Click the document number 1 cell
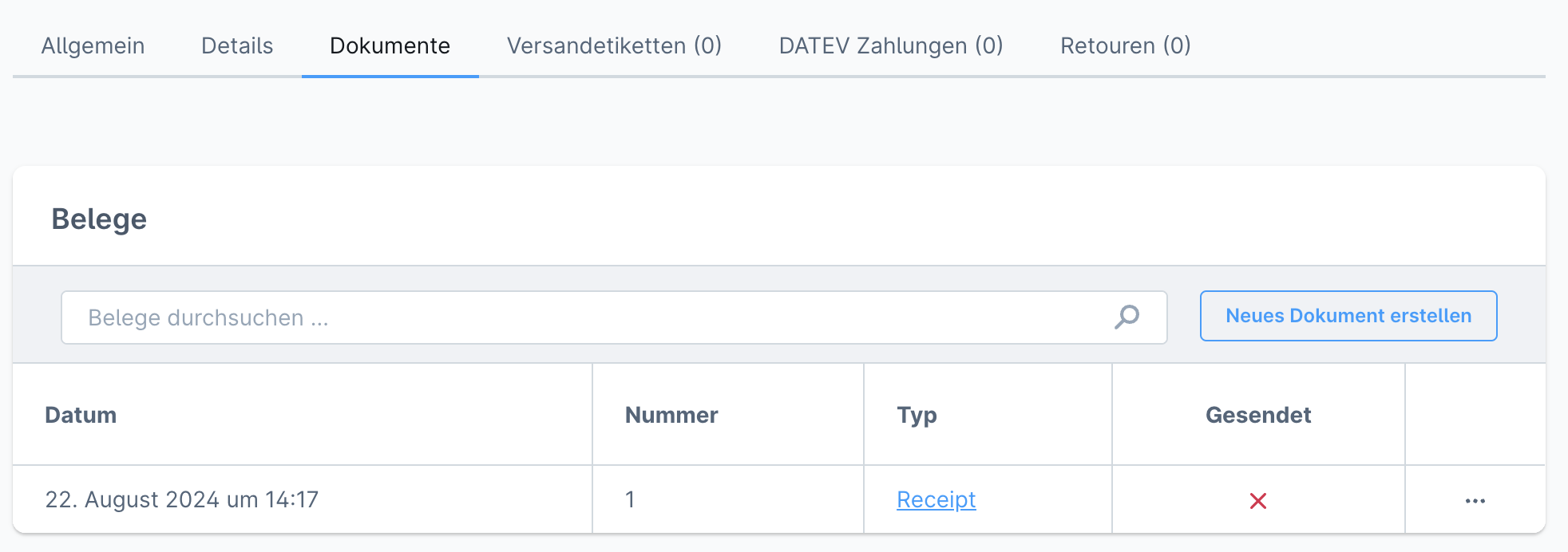The image size is (1568, 552). [630, 500]
